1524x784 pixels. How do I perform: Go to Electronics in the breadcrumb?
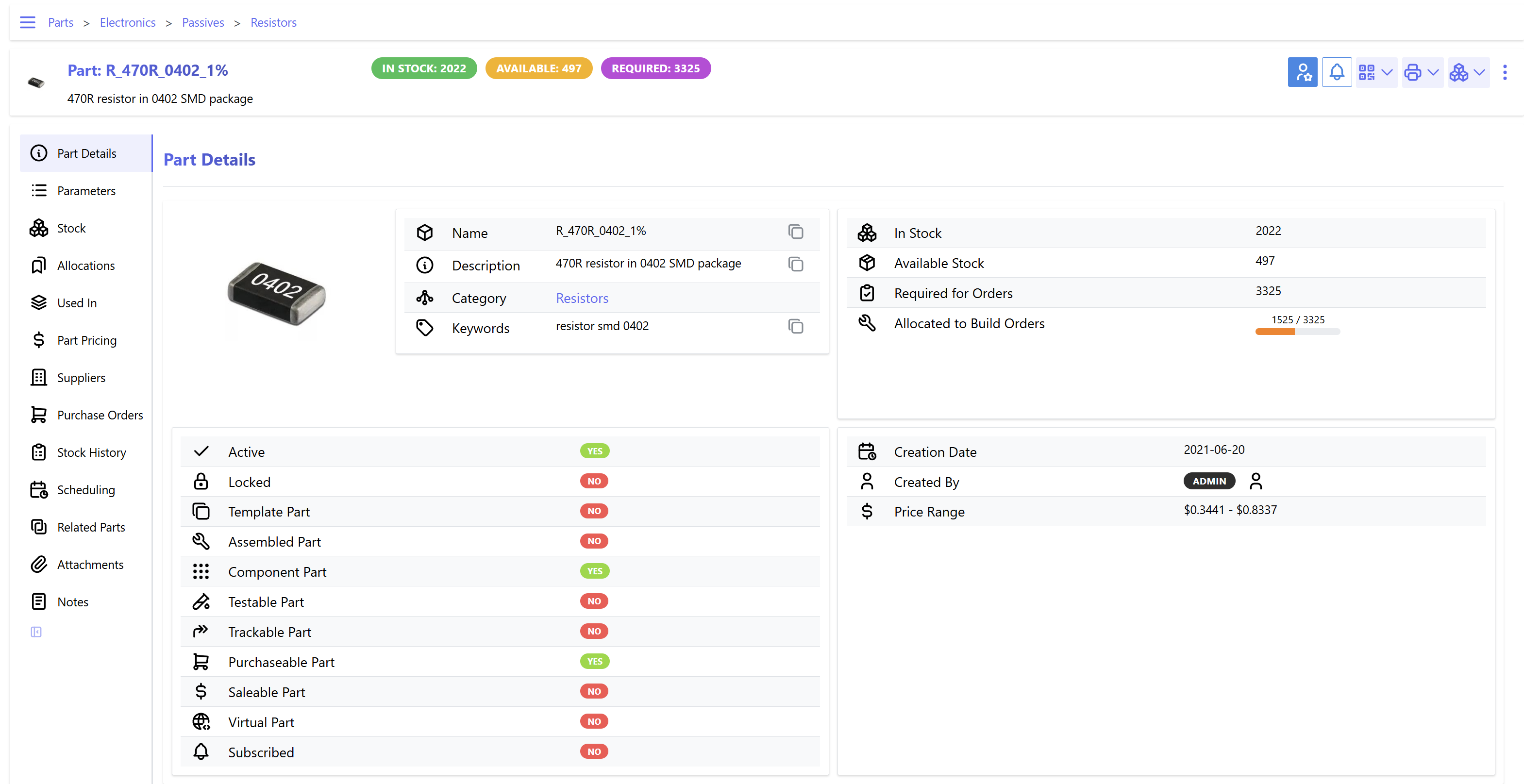pos(127,22)
